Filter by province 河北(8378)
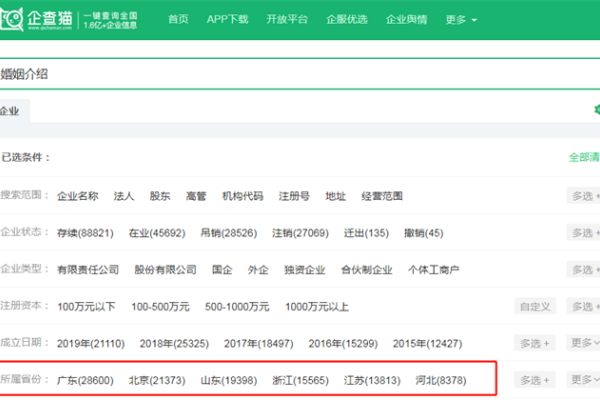Image resolution: width=600 pixels, height=400 pixels. 441,380
